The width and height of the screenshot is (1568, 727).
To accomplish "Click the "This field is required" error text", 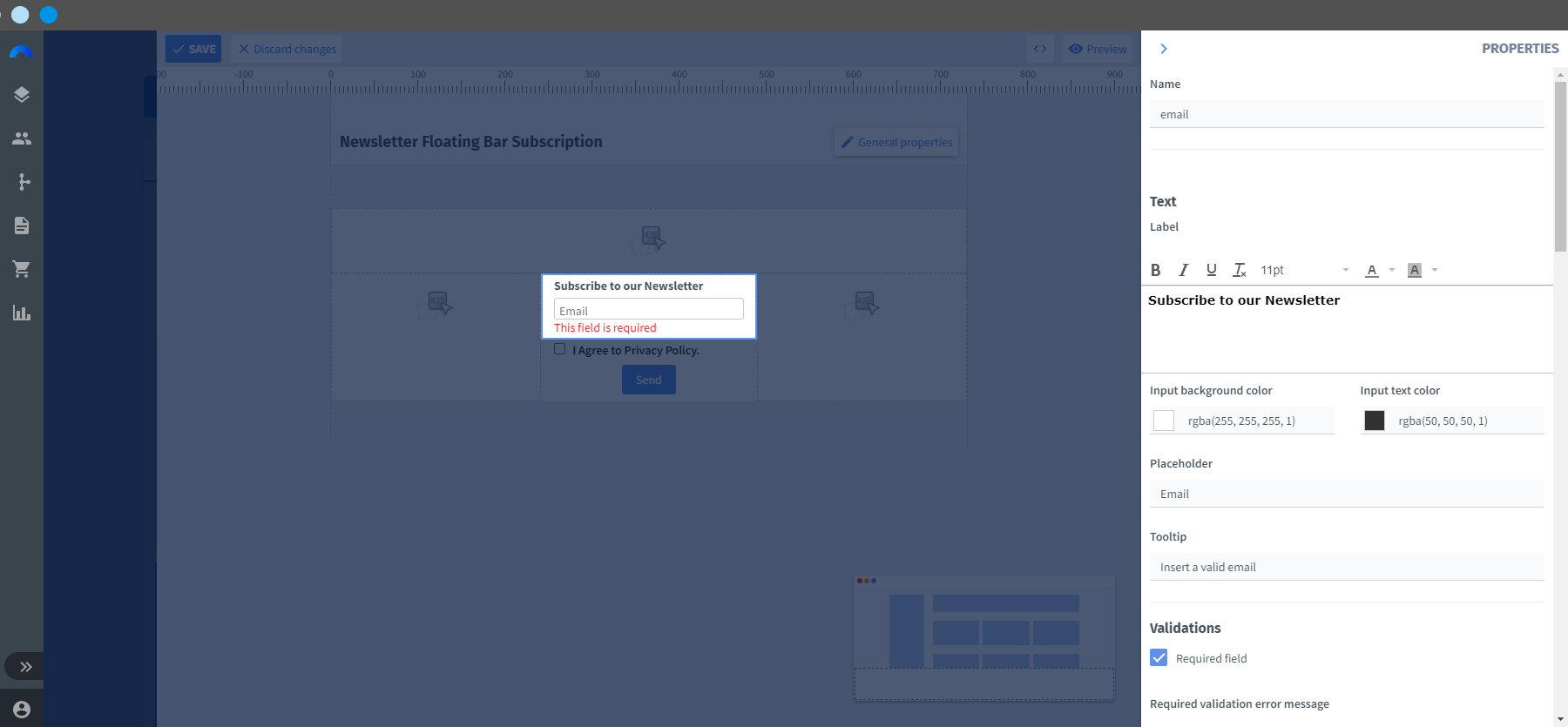I will 605,327.
